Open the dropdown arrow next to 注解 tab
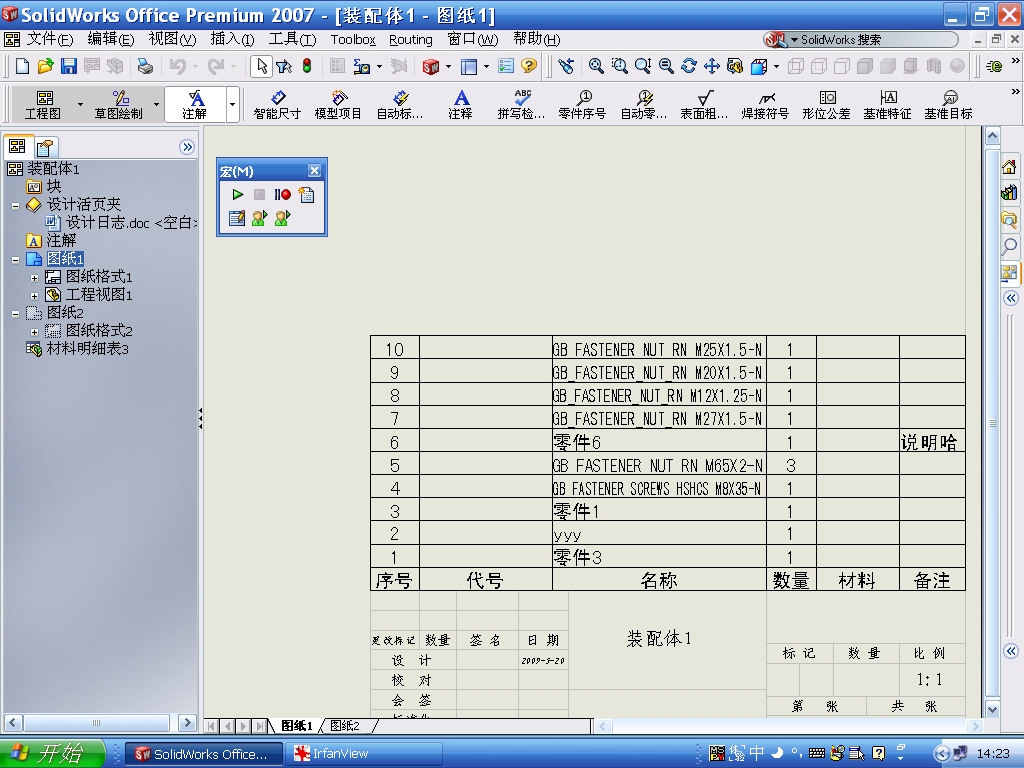Image resolution: width=1024 pixels, height=768 pixels. (232, 104)
